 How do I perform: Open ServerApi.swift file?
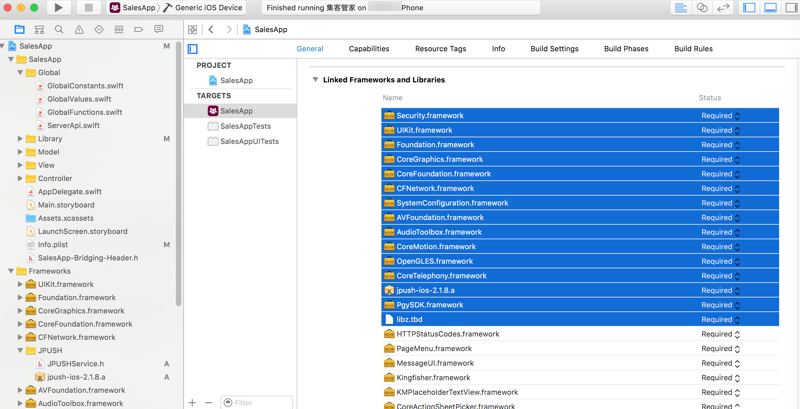pos(73,125)
